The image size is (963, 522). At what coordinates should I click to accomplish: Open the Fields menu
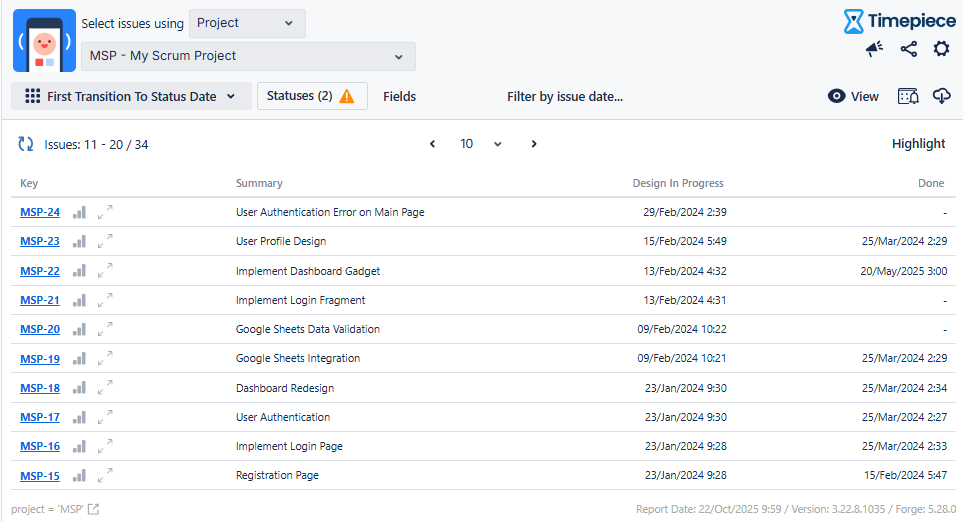pos(399,96)
